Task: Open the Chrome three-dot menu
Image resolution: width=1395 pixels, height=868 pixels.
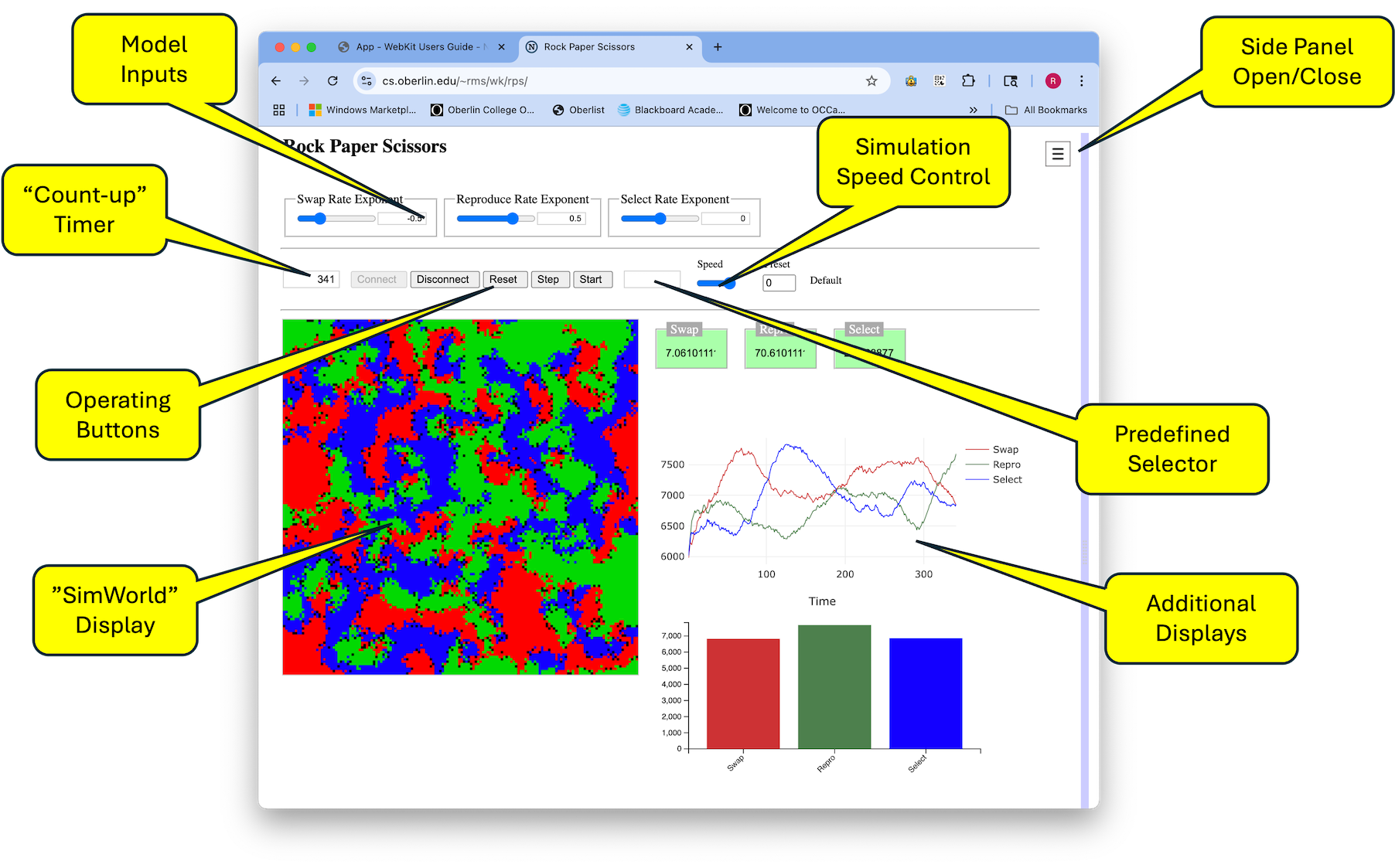Action: [x=1081, y=81]
